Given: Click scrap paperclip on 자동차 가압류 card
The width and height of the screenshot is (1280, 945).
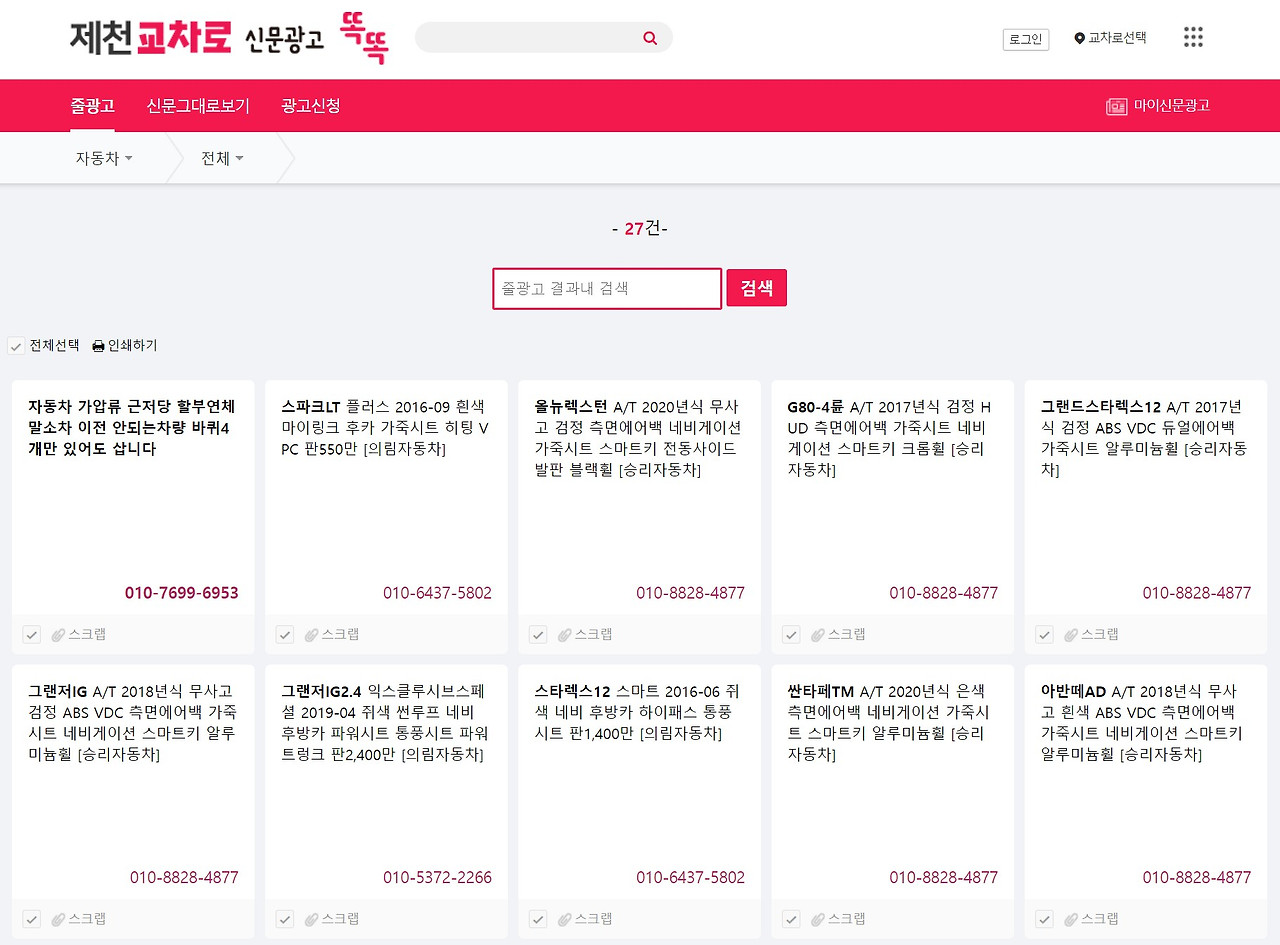Looking at the screenshot, I should click(58, 634).
